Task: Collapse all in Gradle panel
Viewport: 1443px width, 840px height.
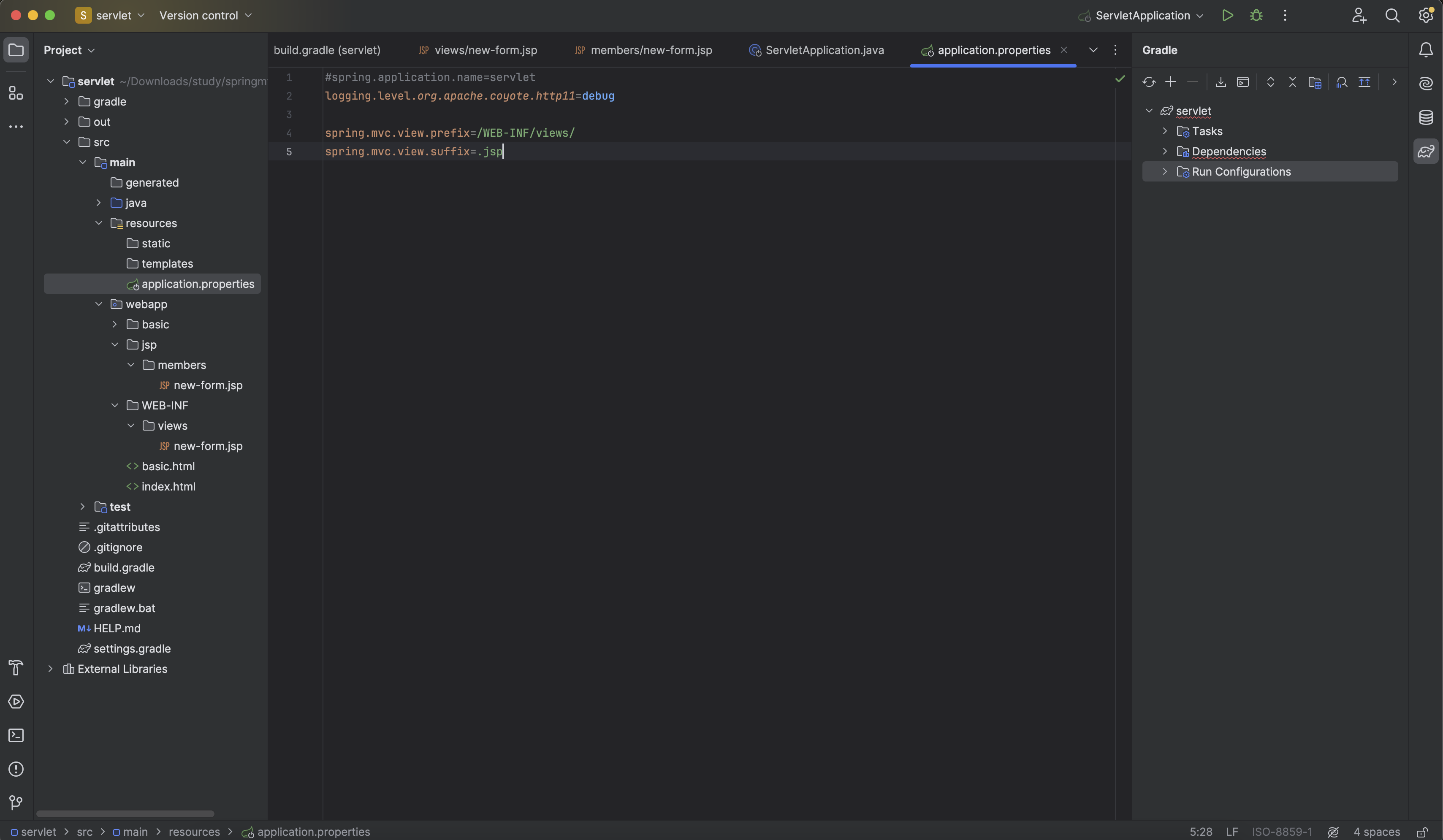Action: 1292,82
